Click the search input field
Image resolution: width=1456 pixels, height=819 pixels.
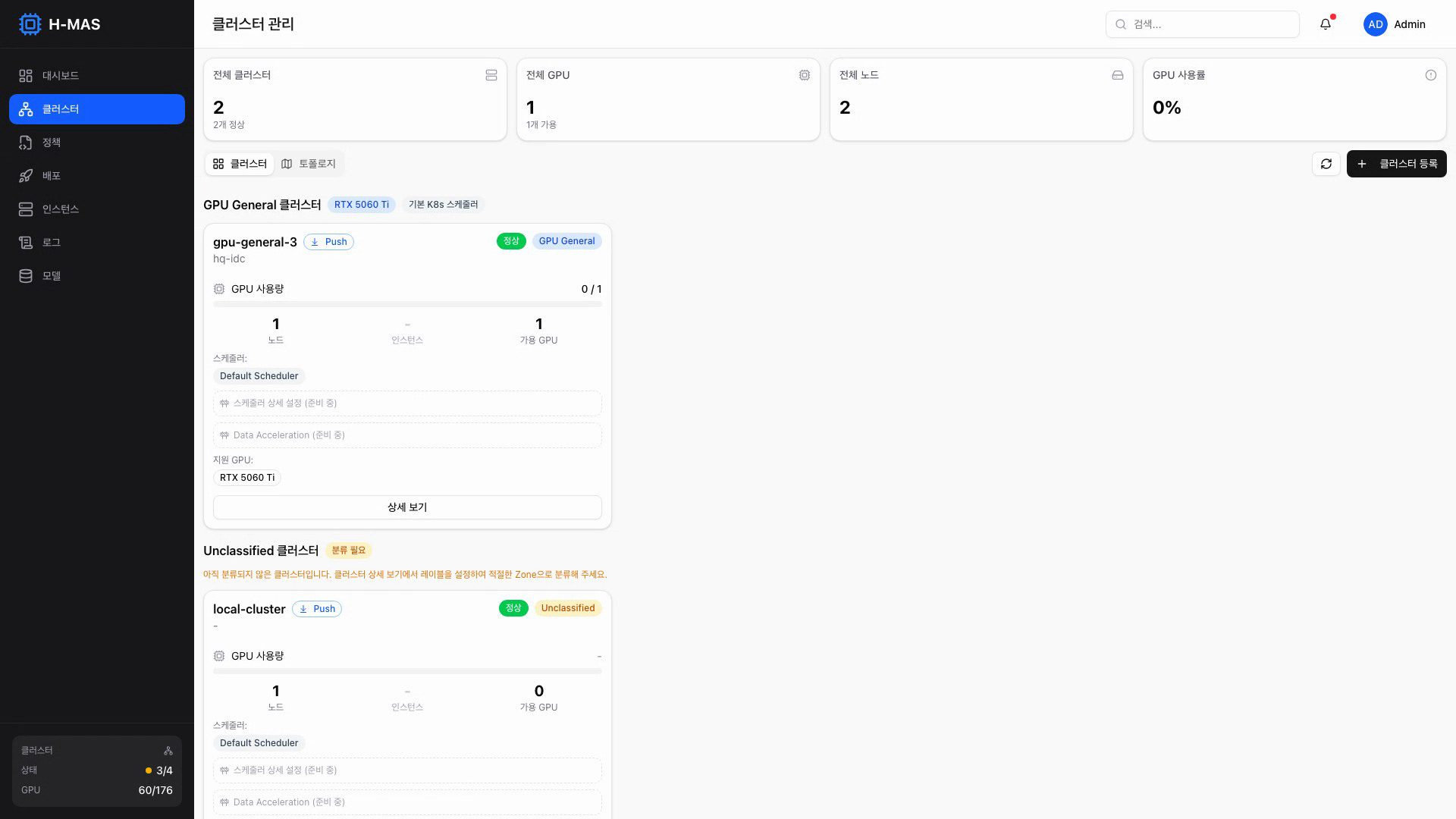coord(1202,24)
